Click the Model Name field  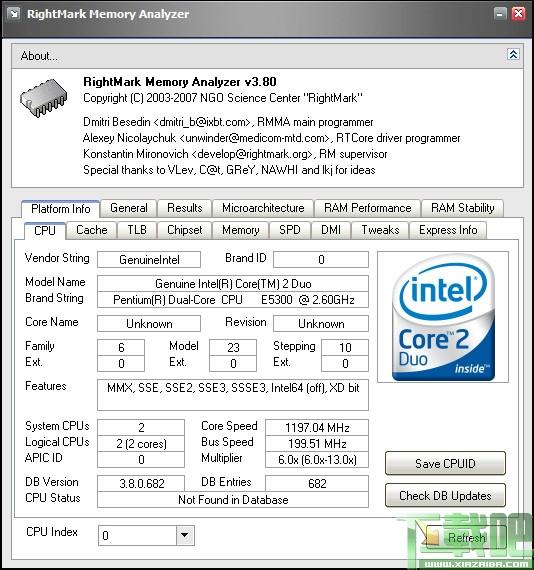click(x=233, y=284)
